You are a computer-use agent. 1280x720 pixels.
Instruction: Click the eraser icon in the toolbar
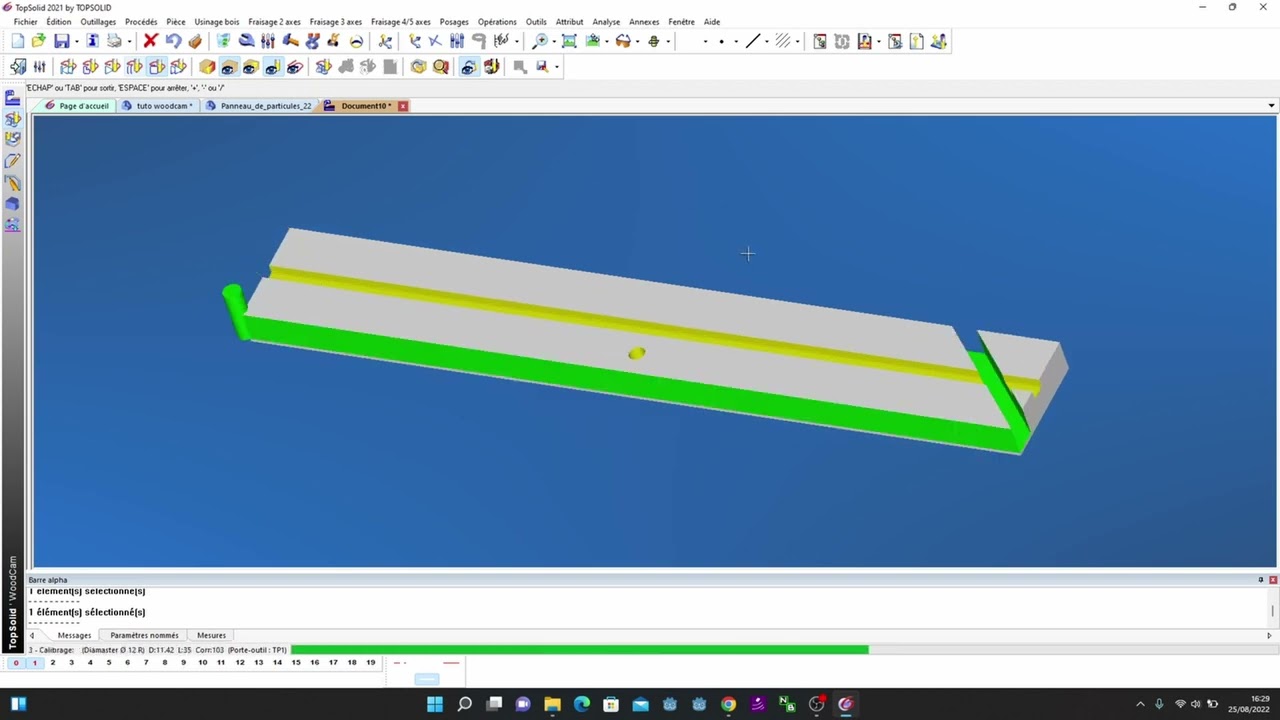[x=195, y=41]
